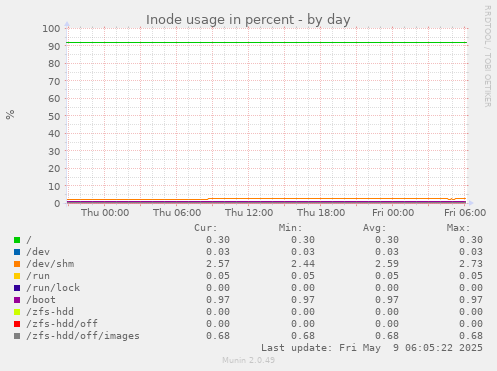This screenshot has width=497, height=371.
Task: Click the dark blue swatch for /run/lock
Action: coord(17,288)
